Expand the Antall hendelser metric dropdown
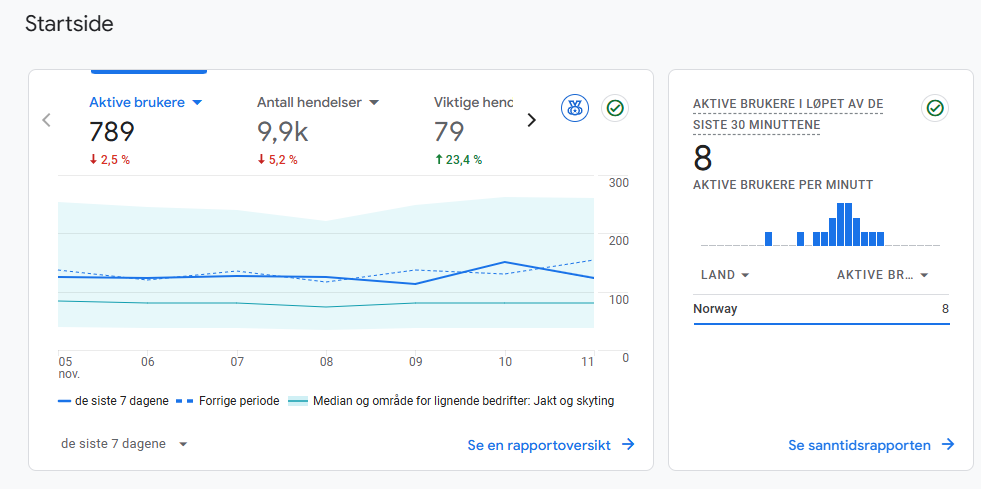 tap(374, 103)
